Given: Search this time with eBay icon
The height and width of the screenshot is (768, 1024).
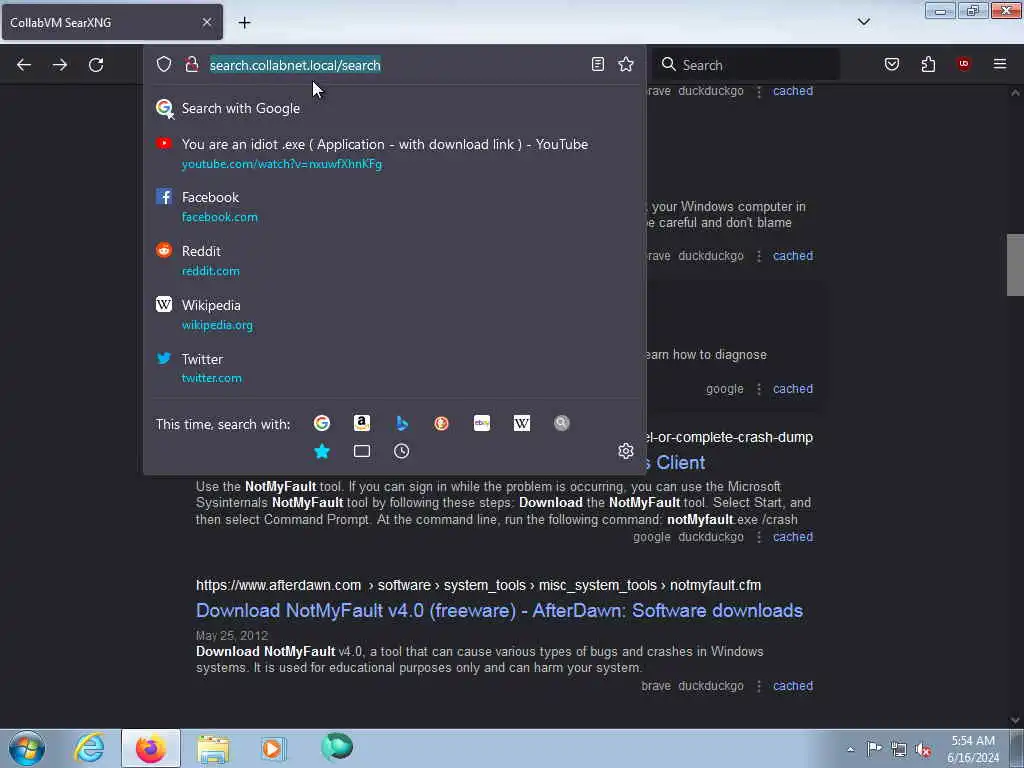Looking at the screenshot, I should tap(482, 423).
